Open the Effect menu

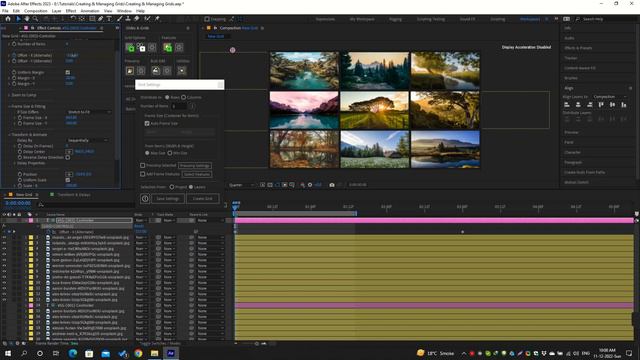(x=71, y=11)
